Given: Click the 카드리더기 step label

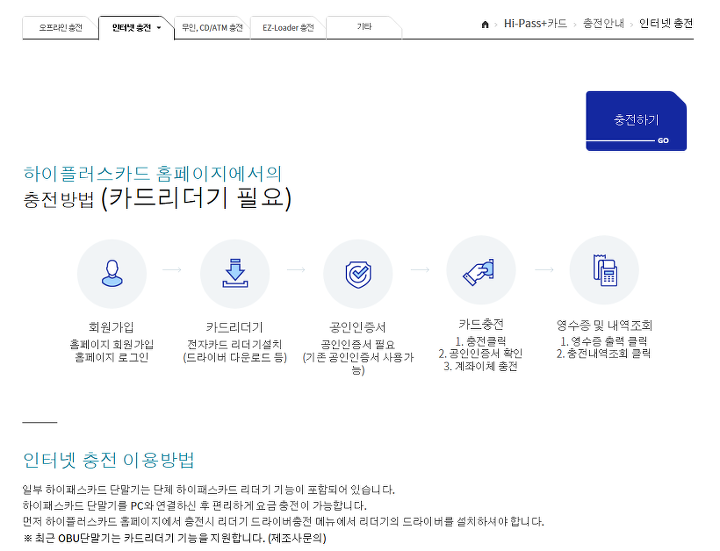Looking at the screenshot, I should tap(235, 327).
